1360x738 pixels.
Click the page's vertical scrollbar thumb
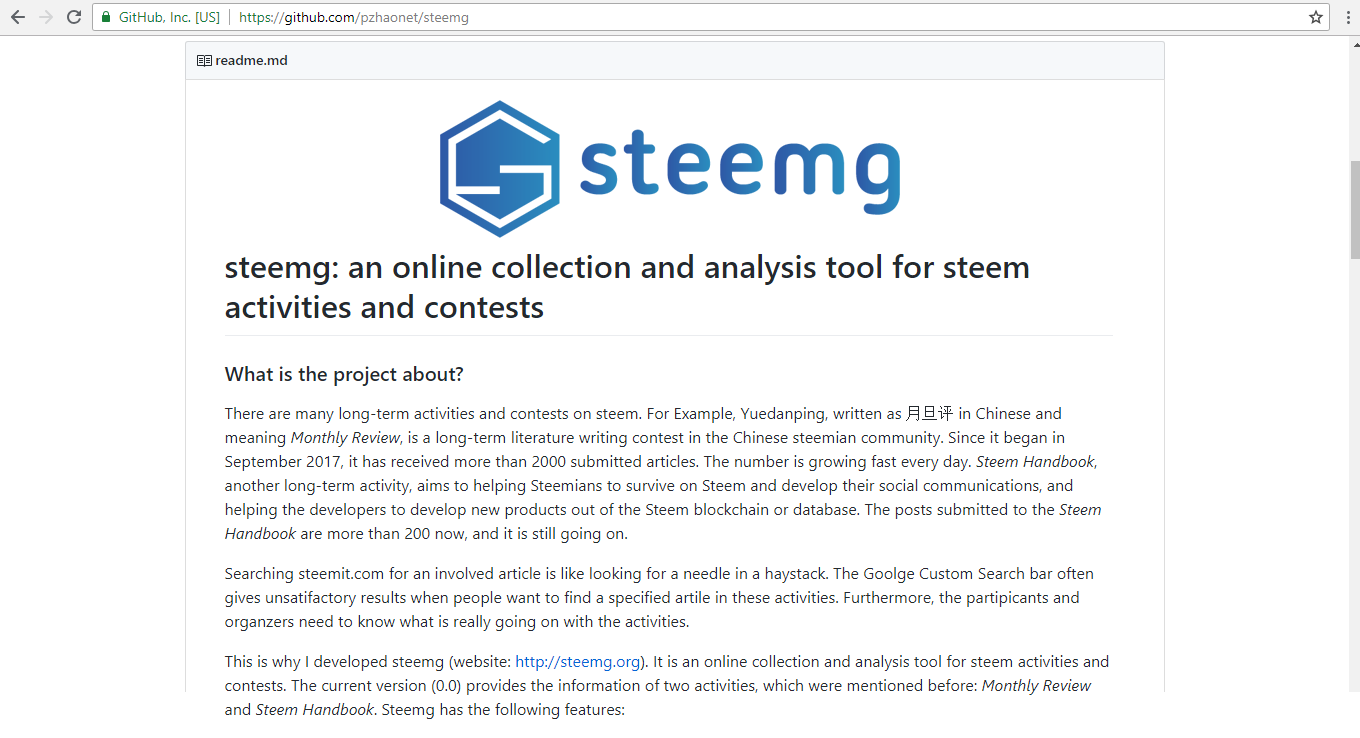pyautogui.click(x=1355, y=209)
